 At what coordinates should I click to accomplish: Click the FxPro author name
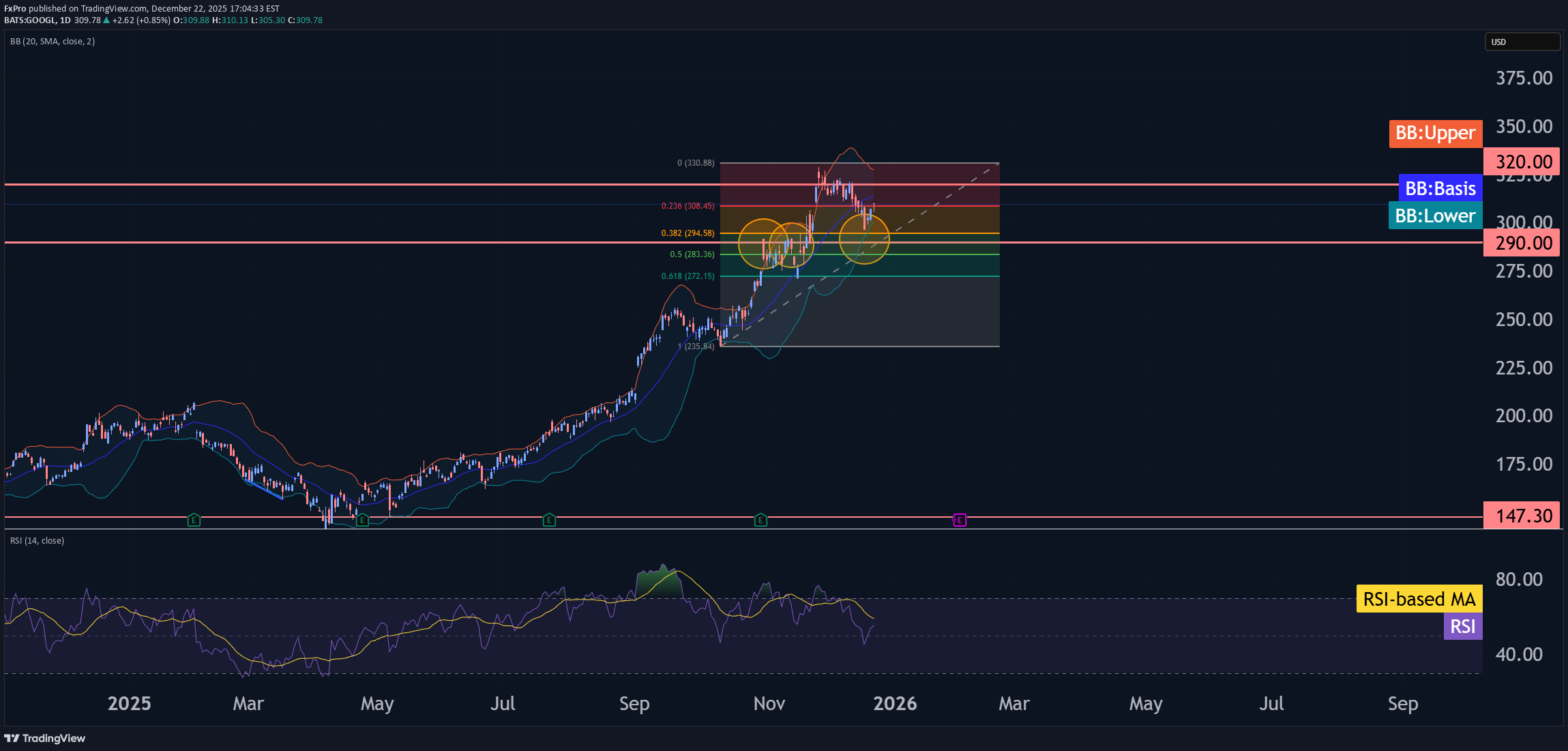15,9
